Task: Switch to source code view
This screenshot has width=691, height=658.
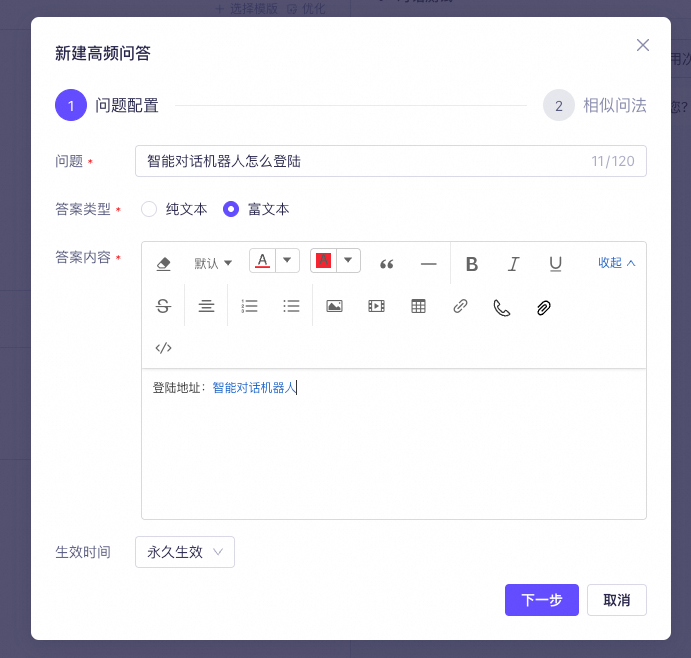Action: (x=163, y=348)
